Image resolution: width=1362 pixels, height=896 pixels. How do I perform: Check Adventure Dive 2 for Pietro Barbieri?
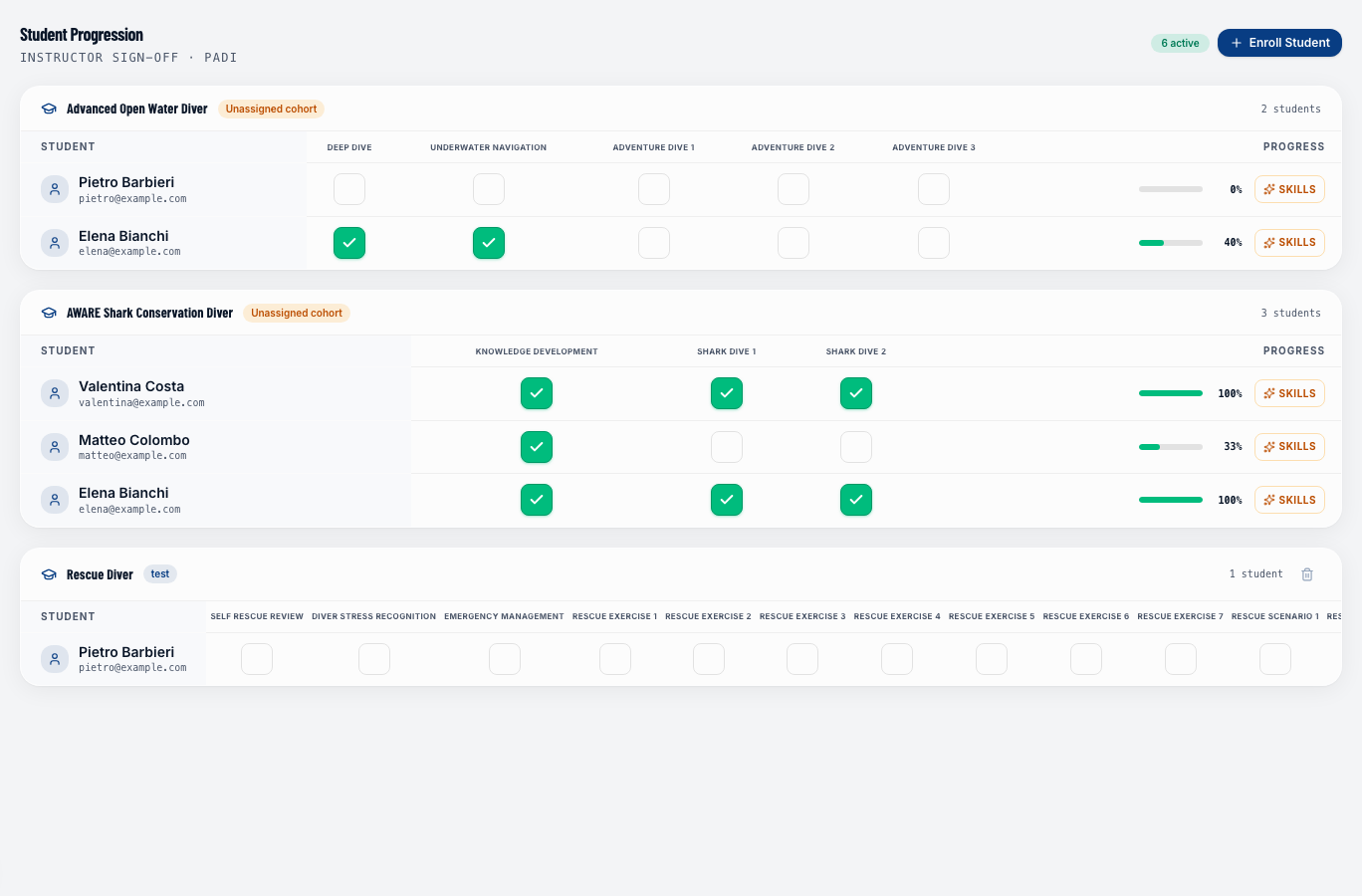click(794, 189)
